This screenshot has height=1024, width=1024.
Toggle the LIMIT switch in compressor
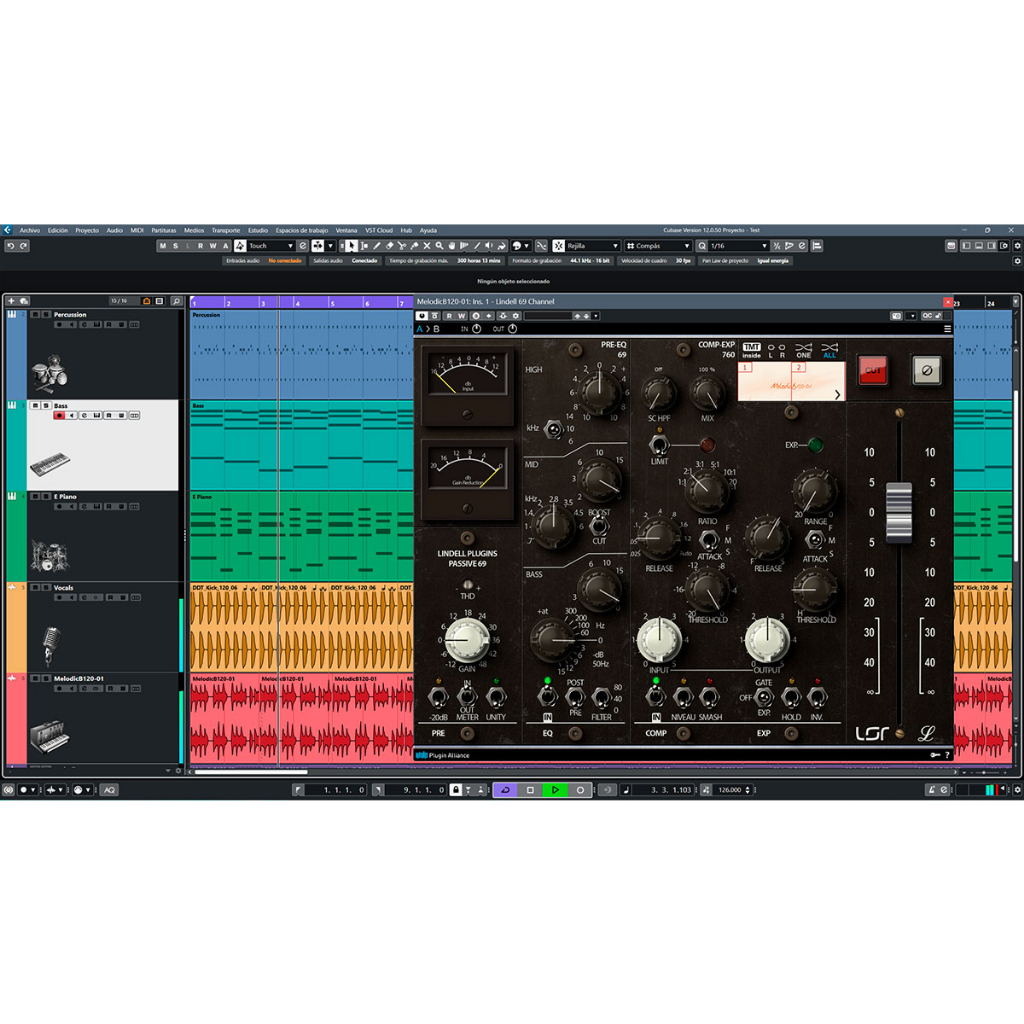(658, 444)
